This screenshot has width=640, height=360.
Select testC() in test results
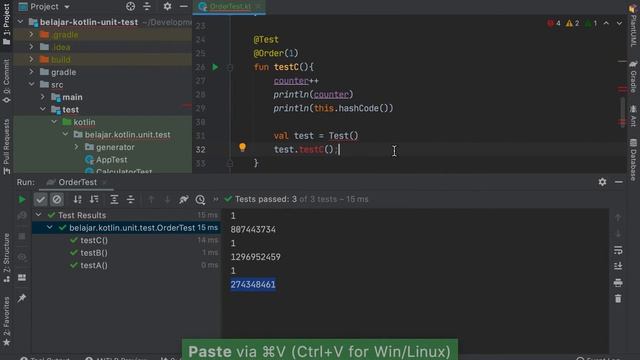click(x=94, y=240)
